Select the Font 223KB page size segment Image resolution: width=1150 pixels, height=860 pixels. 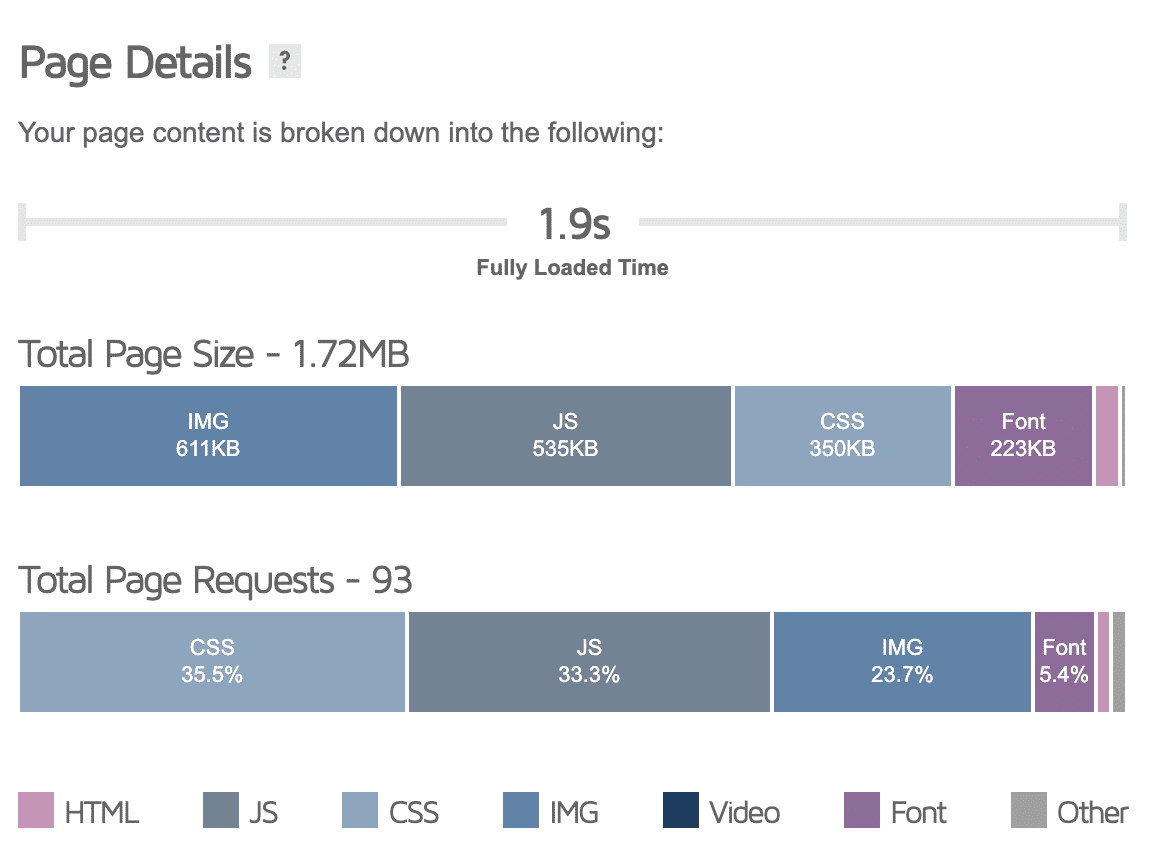1023,436
